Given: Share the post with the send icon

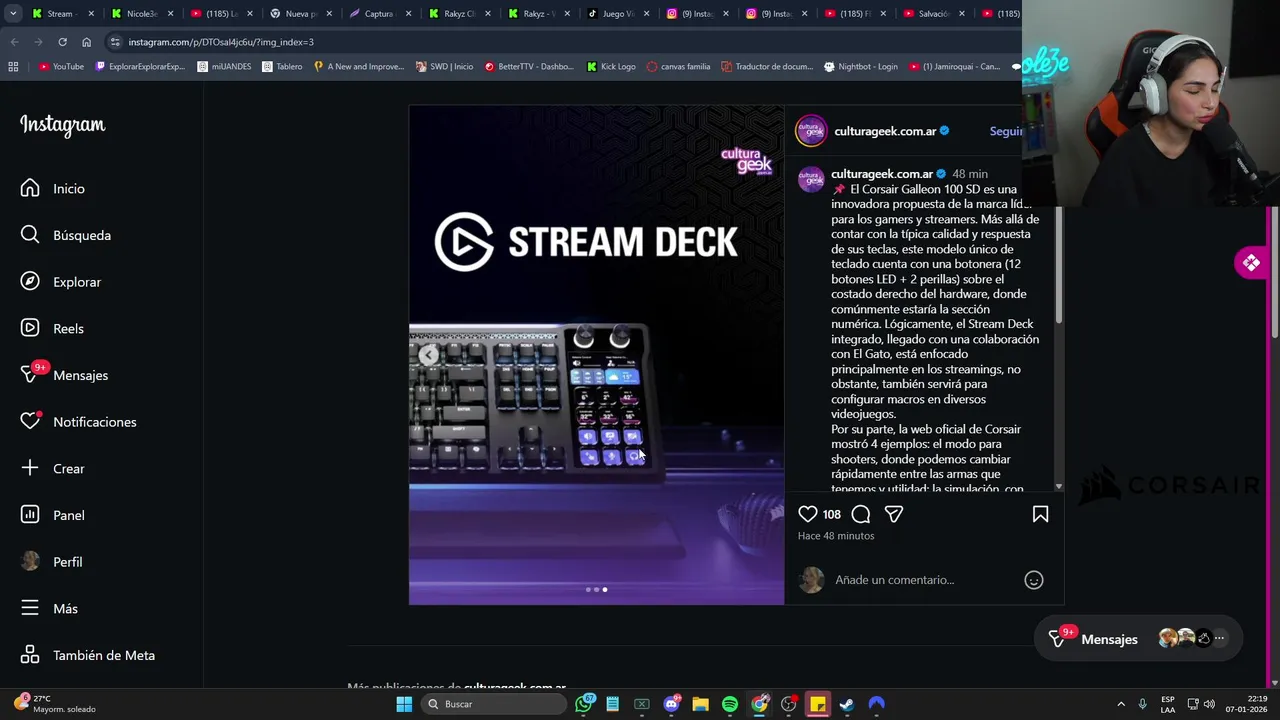Looking at the screenshot, I should click(x=894, y=514).
